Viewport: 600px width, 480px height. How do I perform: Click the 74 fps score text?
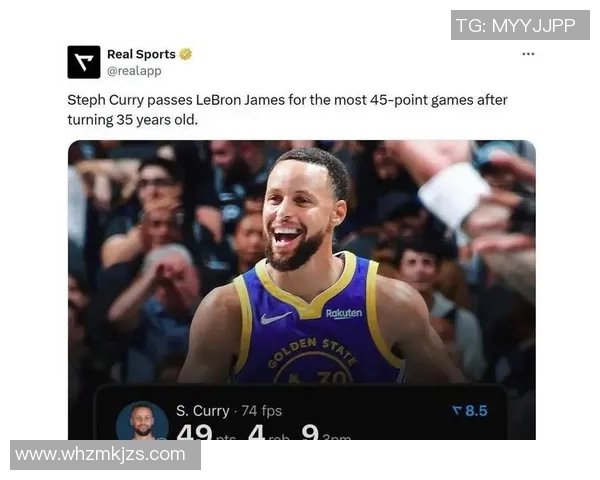(x=262, y=411)
